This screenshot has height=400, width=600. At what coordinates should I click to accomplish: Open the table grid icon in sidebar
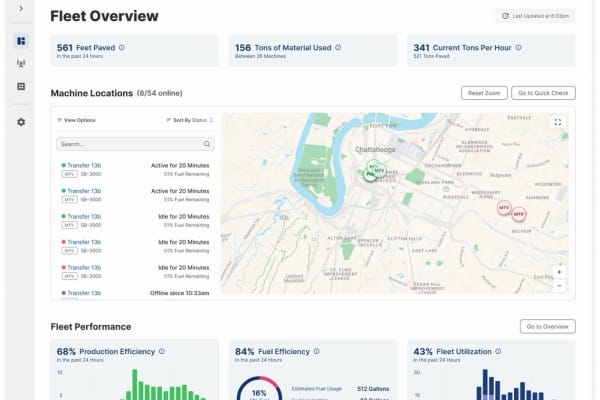point(21,87)
